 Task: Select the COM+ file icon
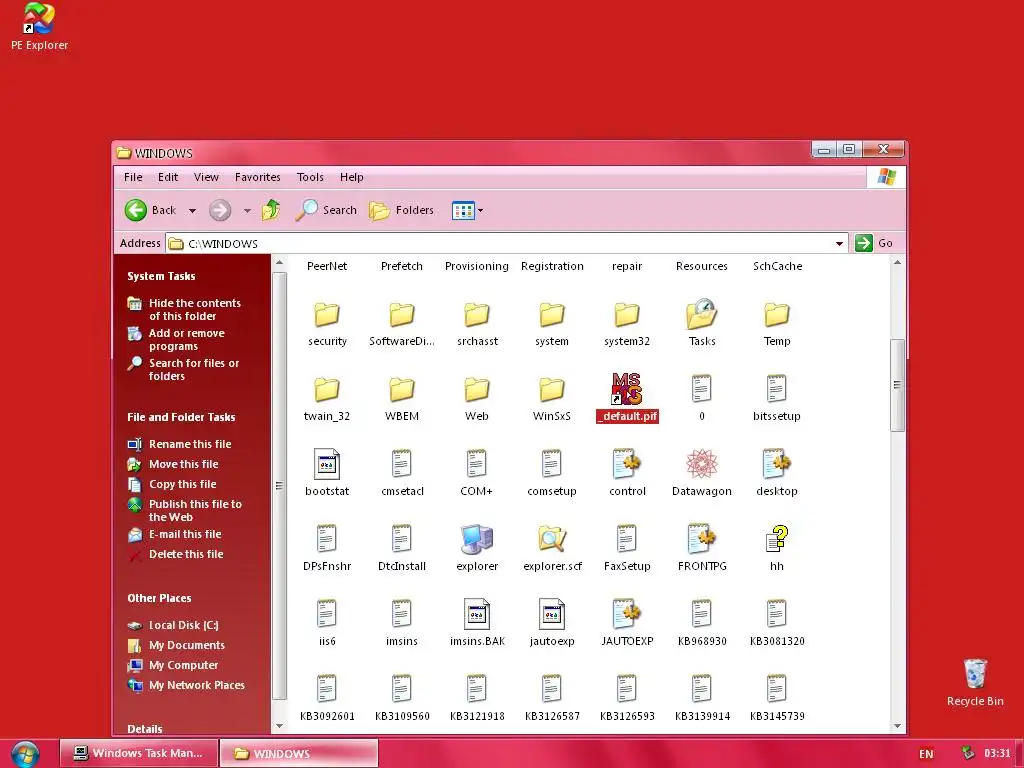[477, 464]
